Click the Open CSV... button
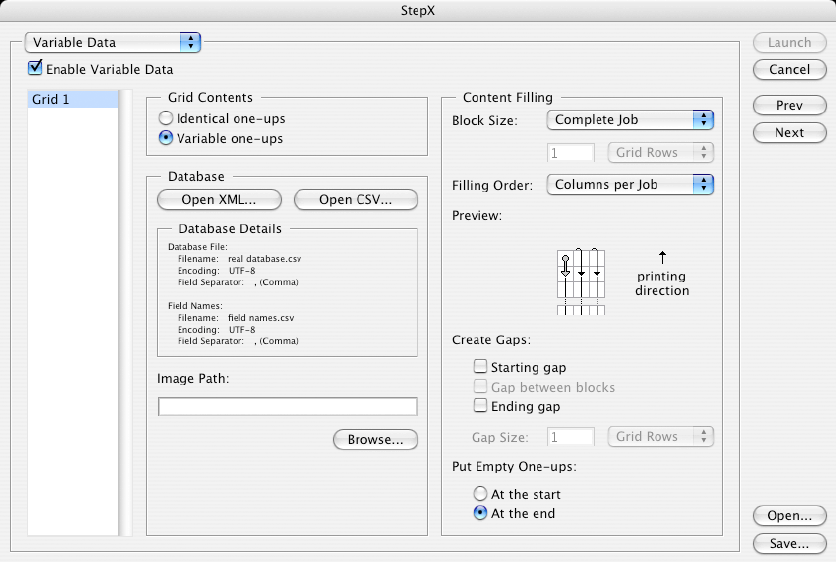This screenshot has height=562, width=836. click(355, 200)
